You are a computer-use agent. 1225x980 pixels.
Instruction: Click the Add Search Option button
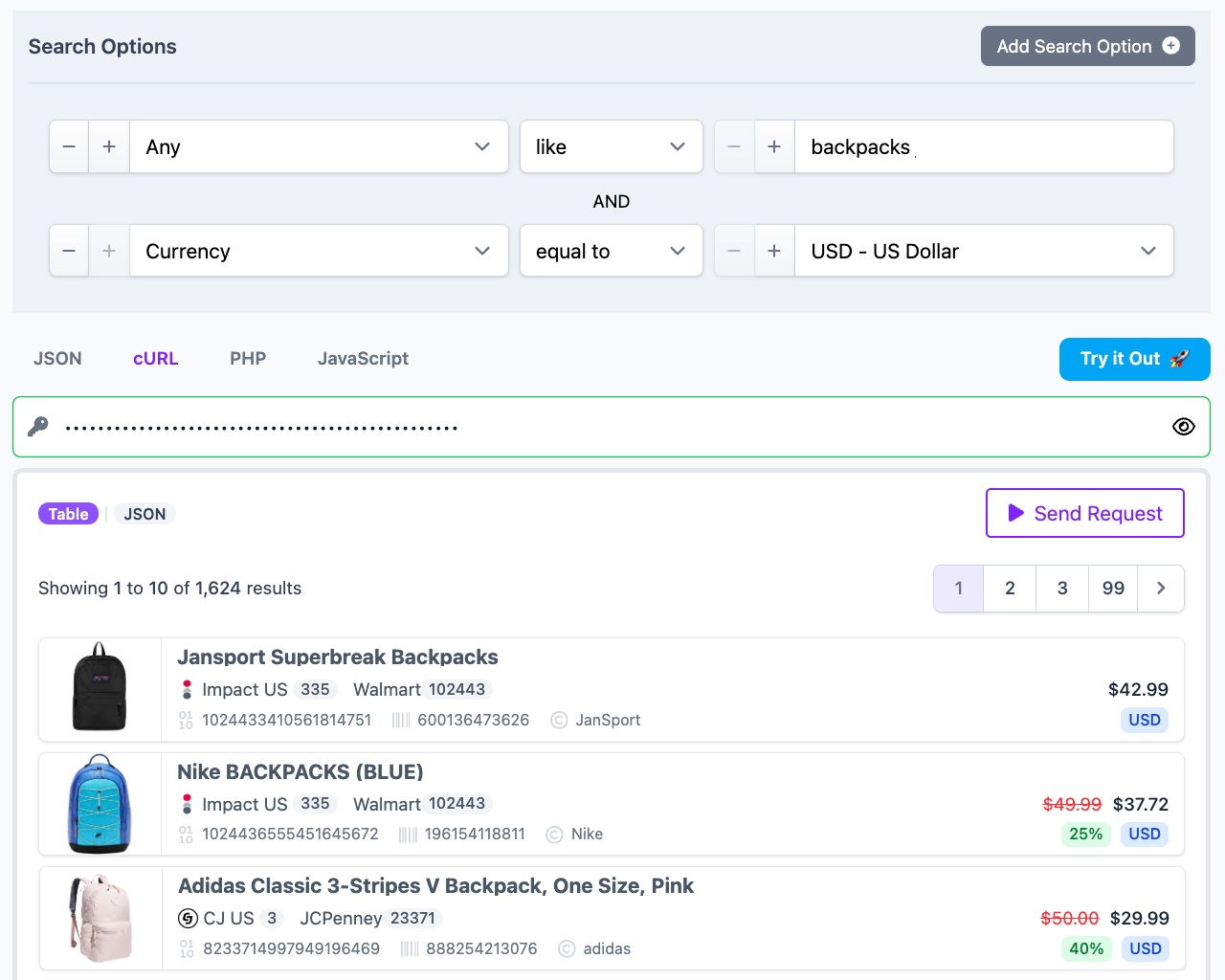click(x=1088, y=46)
